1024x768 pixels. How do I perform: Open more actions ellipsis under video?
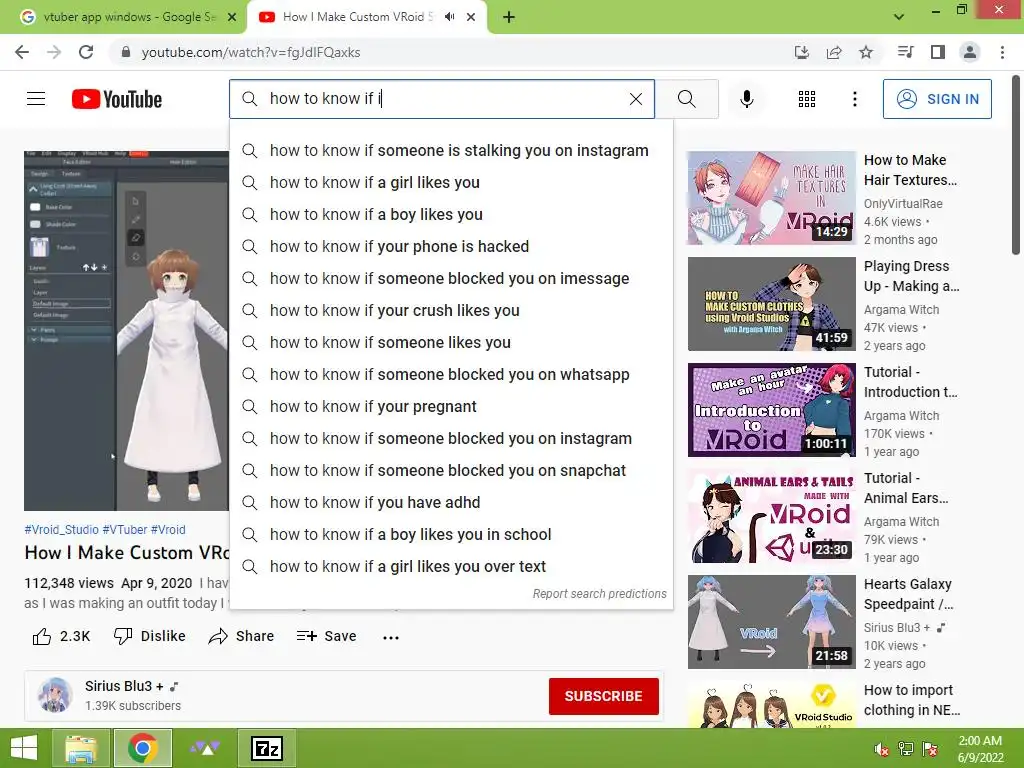(391, 637)
